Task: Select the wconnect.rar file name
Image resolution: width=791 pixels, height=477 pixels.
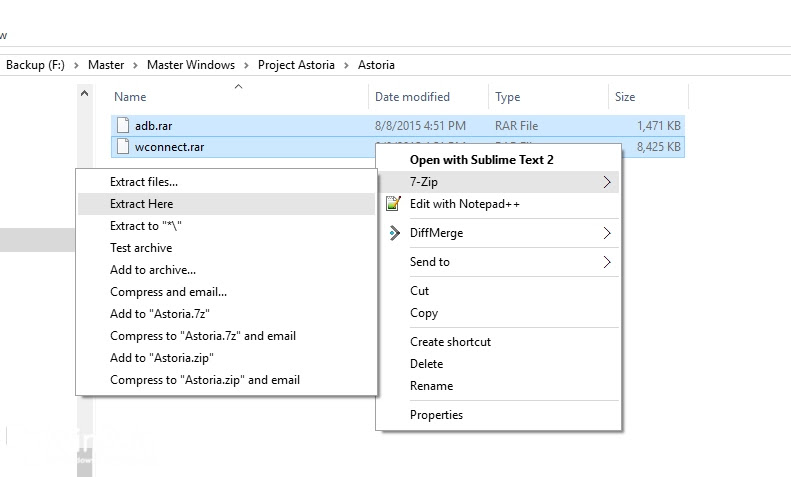Action: [x=170, y=147]
